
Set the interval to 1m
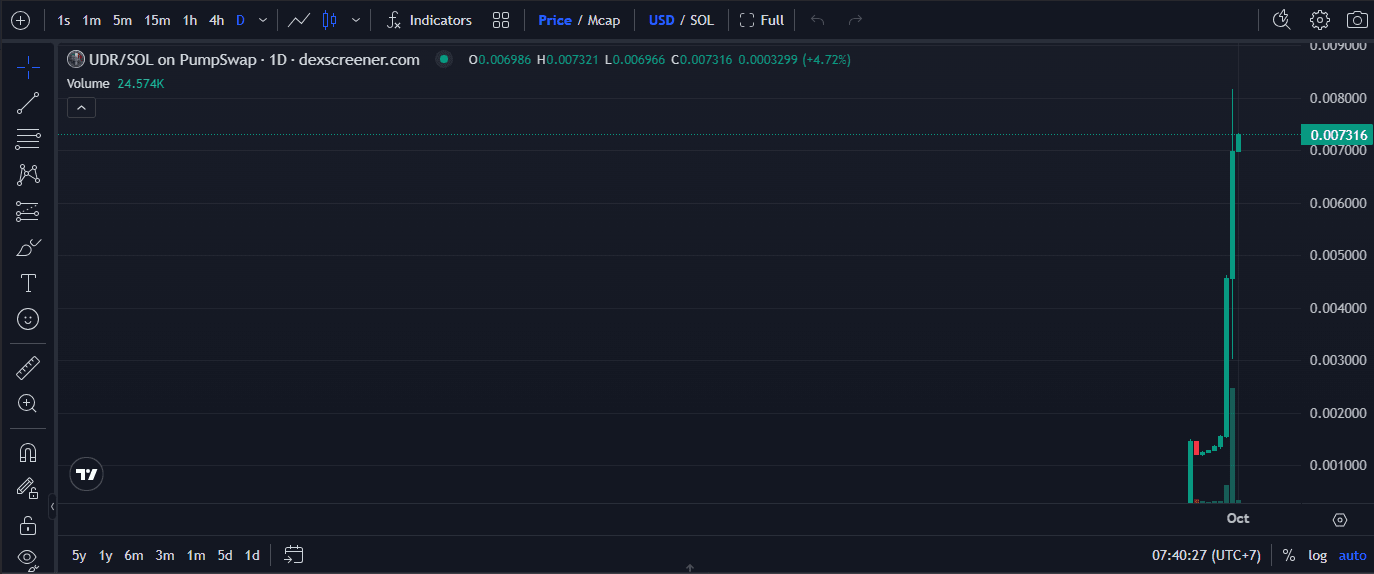click(x=91, y=20)
